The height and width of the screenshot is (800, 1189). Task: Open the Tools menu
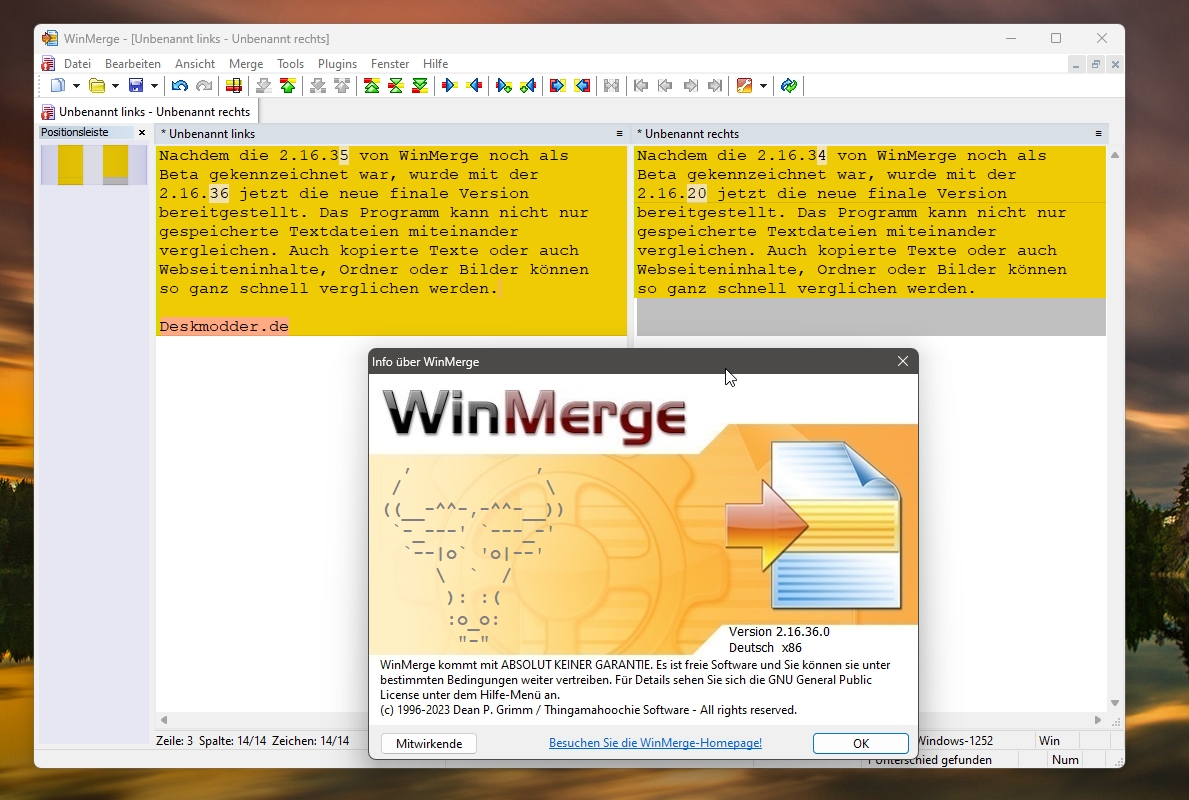click(x=290, y=64)
